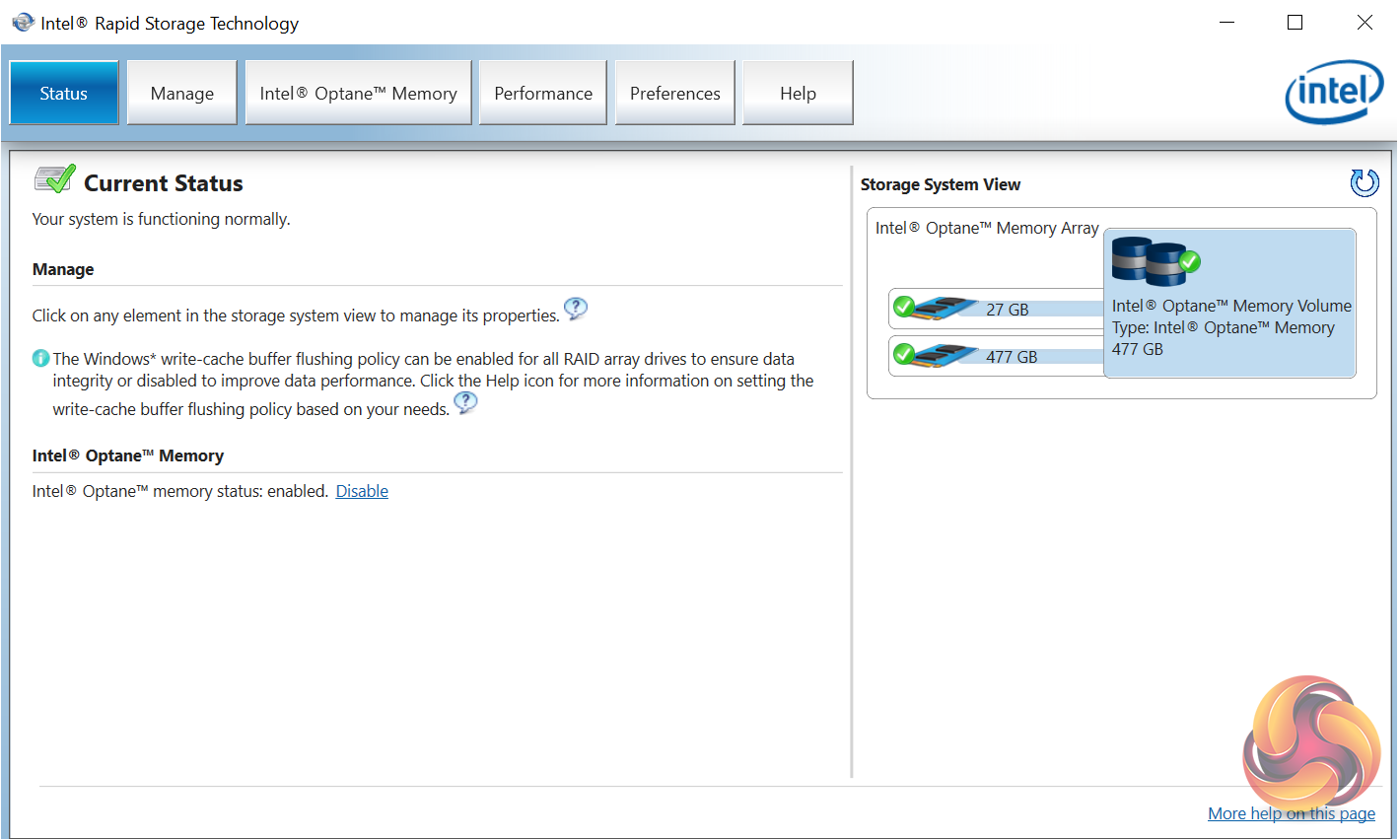
Task: Click the refresh icon in Storage System View
Action: (x=1365, y=182)
